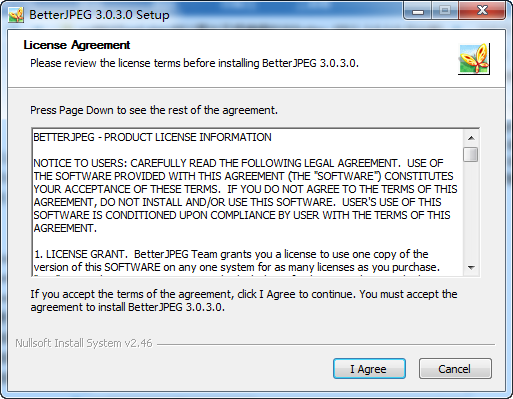Click the License Agreement heading
Screen dimensions: 513x399
(77, 45)
